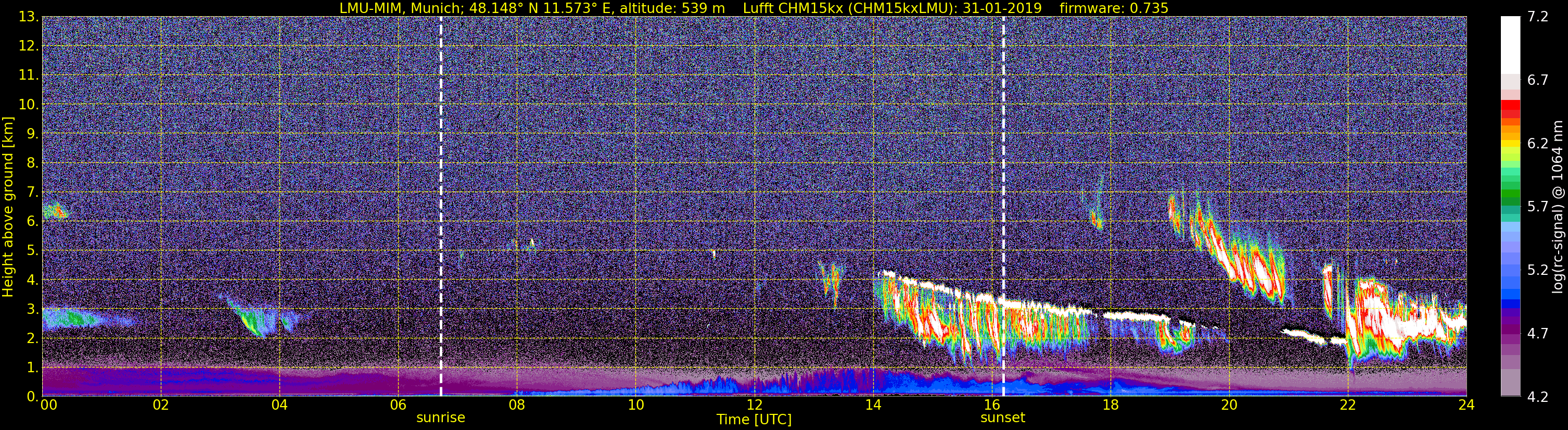Viewport: 1568px width, 430px height.
Task: Click the time axis tick label '04'
Action: [279, 406]
